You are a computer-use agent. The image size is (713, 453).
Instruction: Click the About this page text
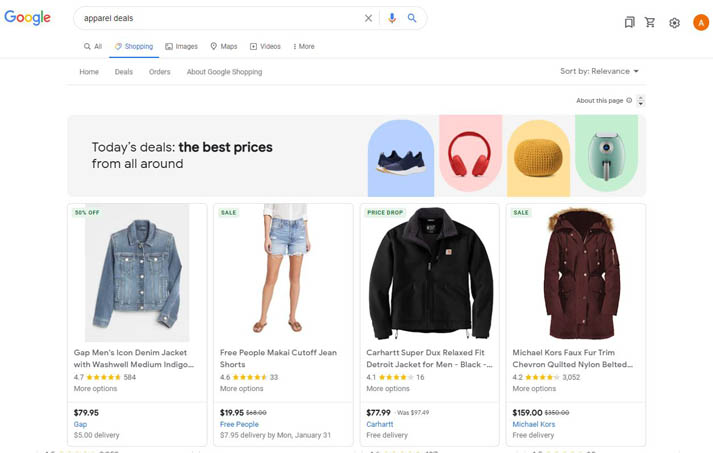(x=599, y=101)
